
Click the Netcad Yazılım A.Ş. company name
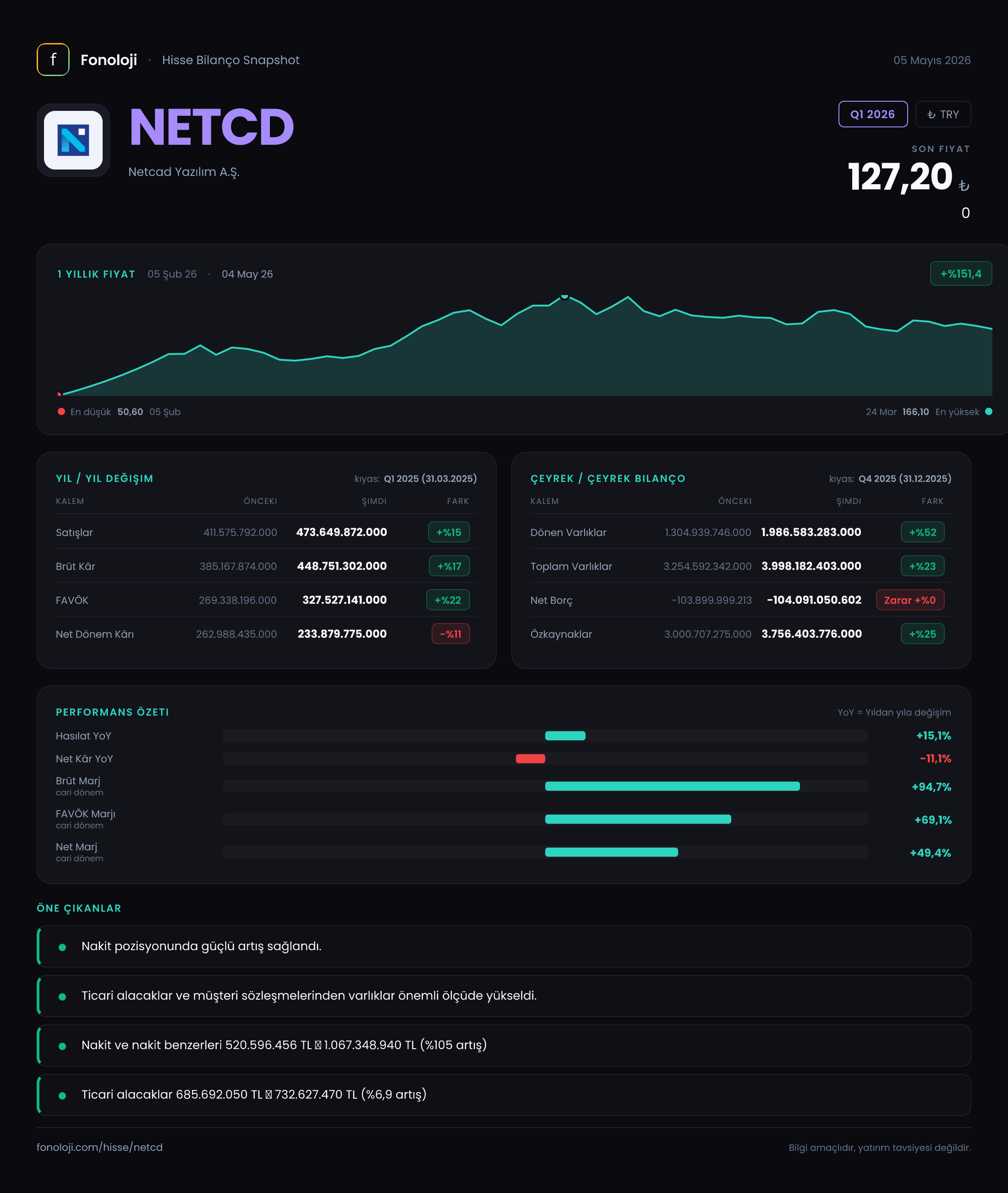pos(184,172)
